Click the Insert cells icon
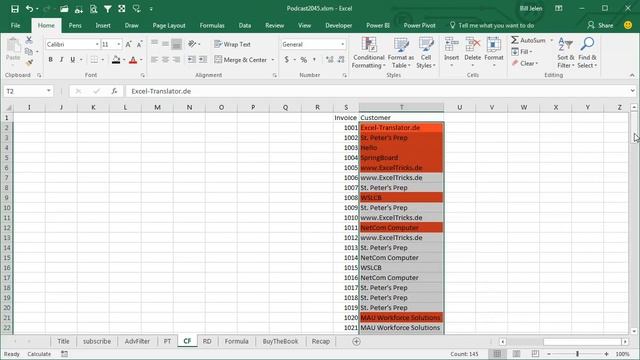Image resolution: width=640 pixels, height=360 pixels. coord(451,44)
